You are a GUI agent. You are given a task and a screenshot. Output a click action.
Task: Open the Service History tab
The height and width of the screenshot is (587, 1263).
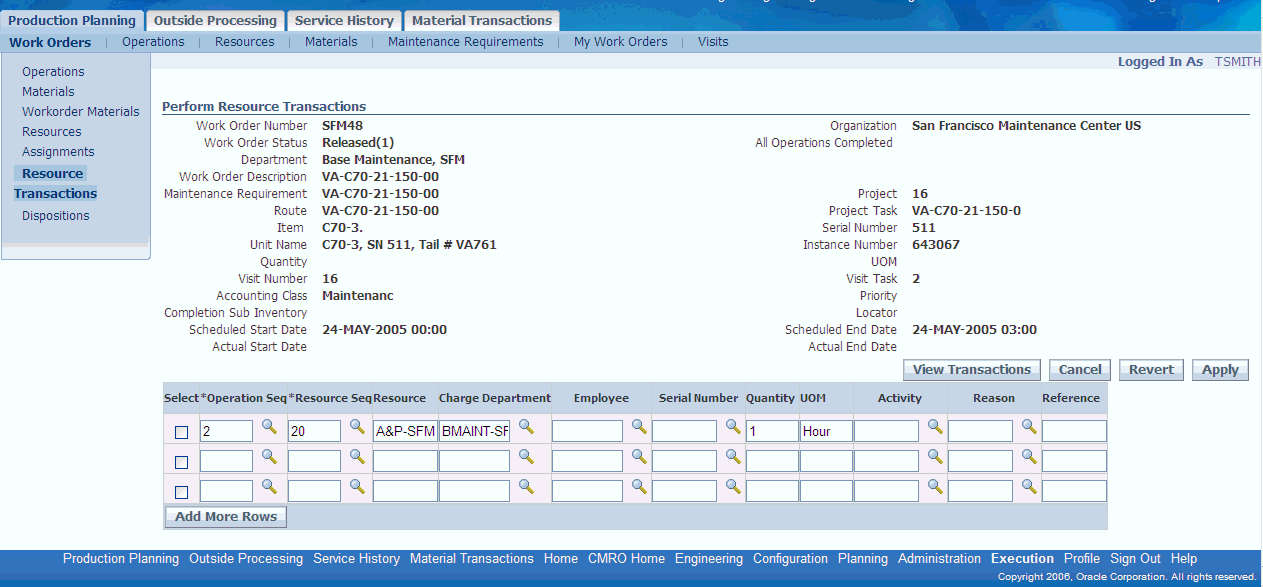(x=344, y=20)
